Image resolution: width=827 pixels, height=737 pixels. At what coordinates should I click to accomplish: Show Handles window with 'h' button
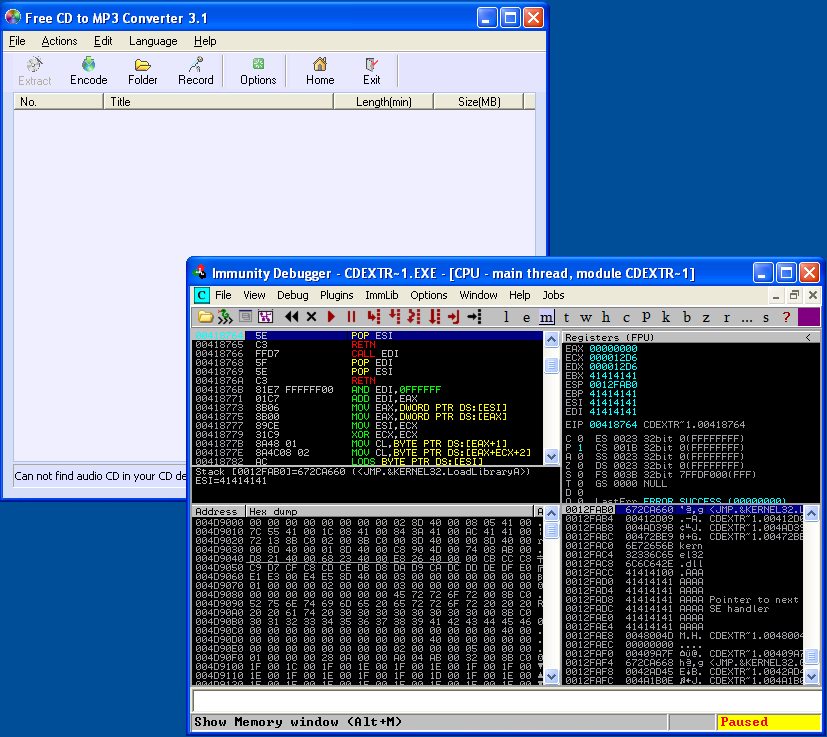[606, 317]
